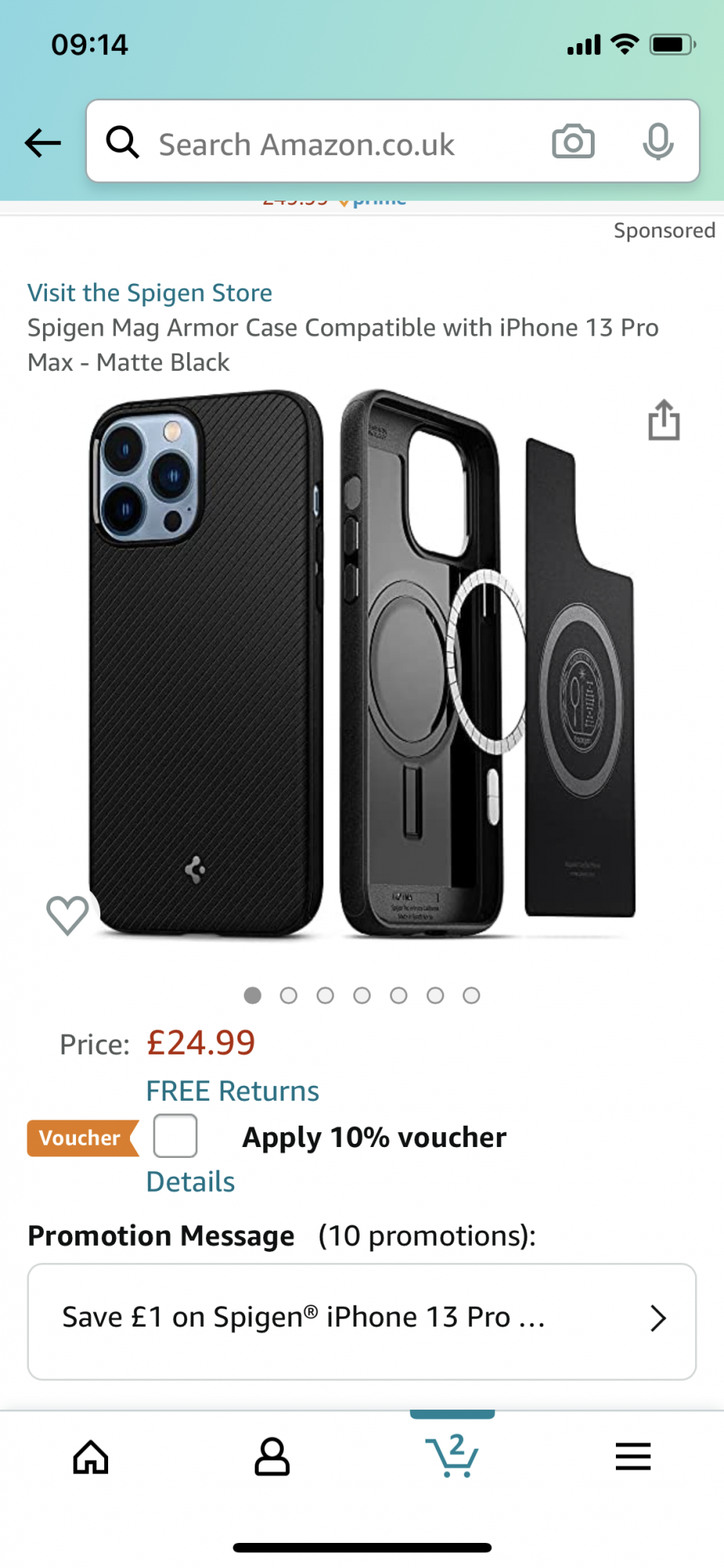724x1568 pixels.
Task: Add case to wish list heart
Action: [67, 914]
